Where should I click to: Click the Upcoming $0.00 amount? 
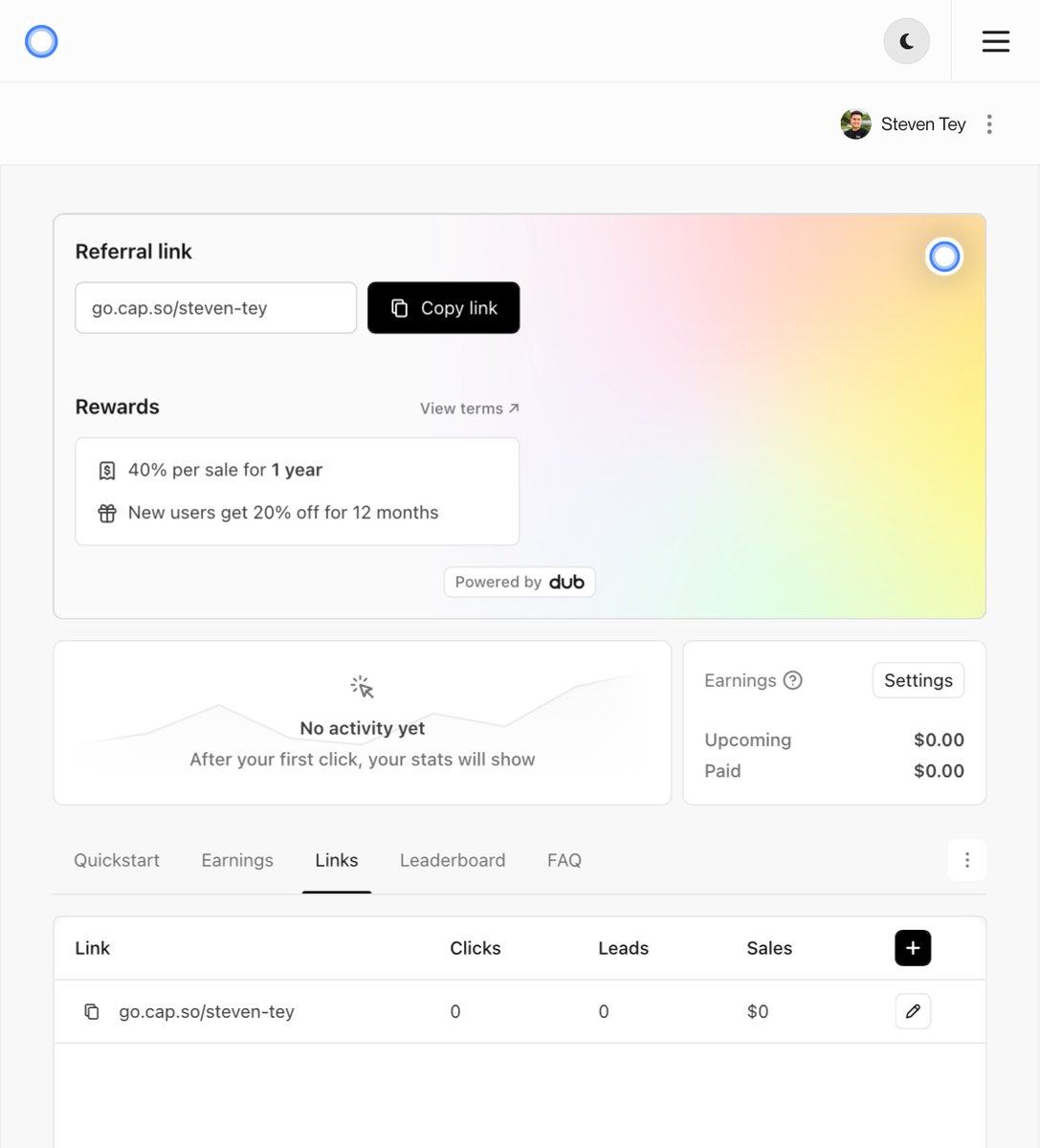[939, 740]
